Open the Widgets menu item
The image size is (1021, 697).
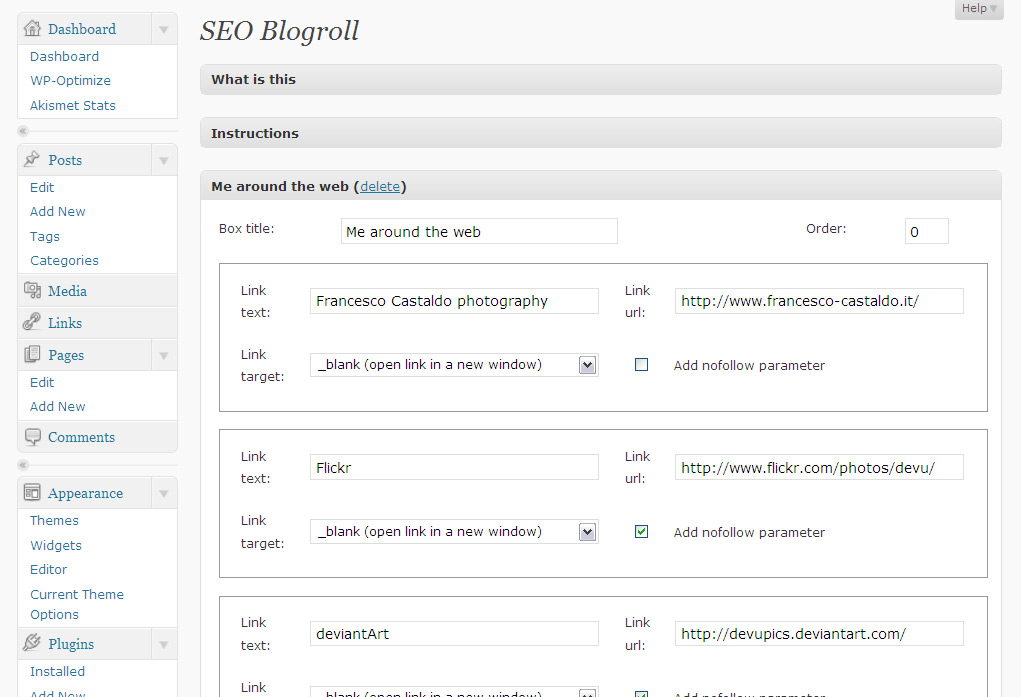56,545
